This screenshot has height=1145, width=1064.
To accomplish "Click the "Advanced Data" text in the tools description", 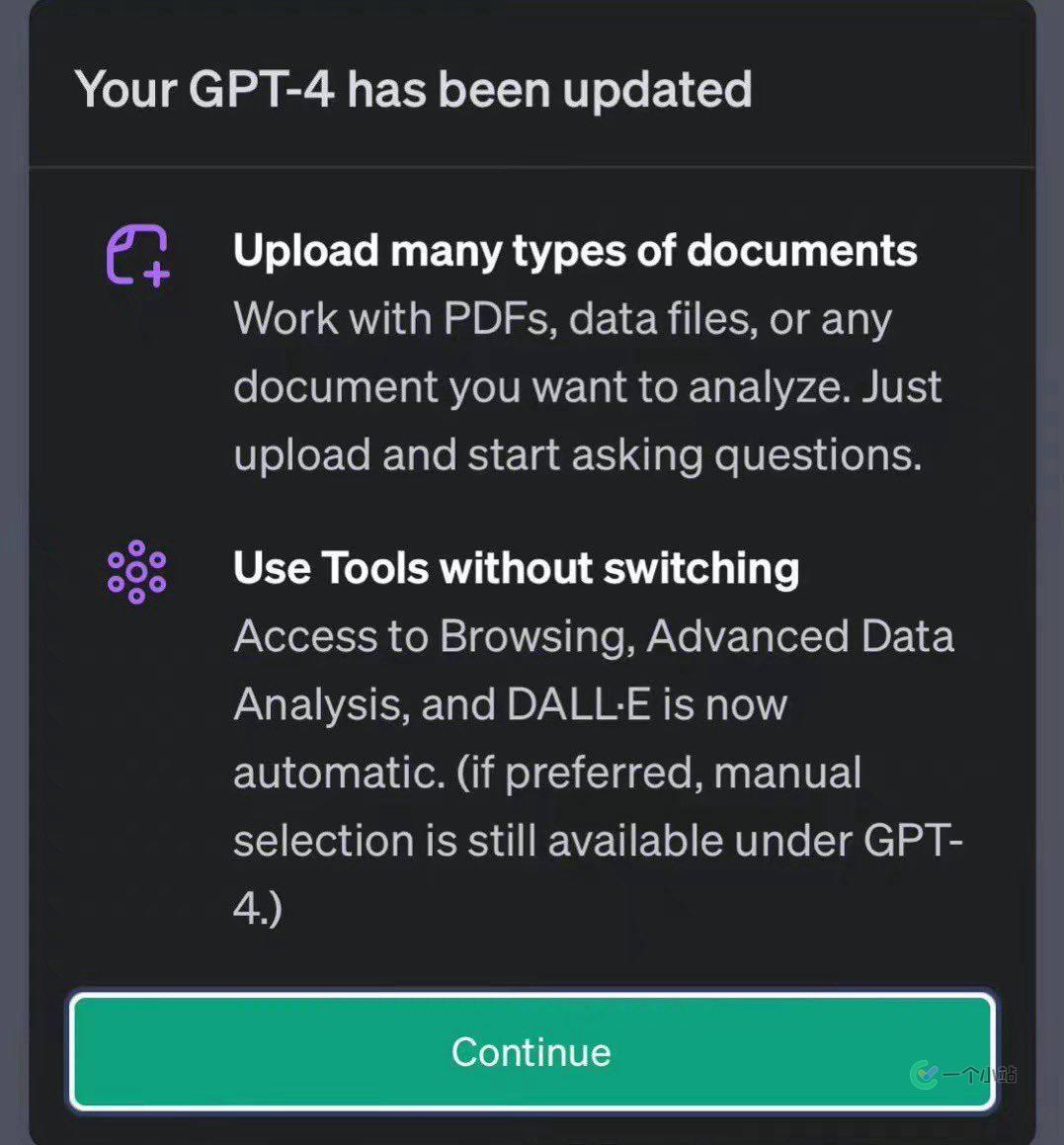I will pos(800,637).
